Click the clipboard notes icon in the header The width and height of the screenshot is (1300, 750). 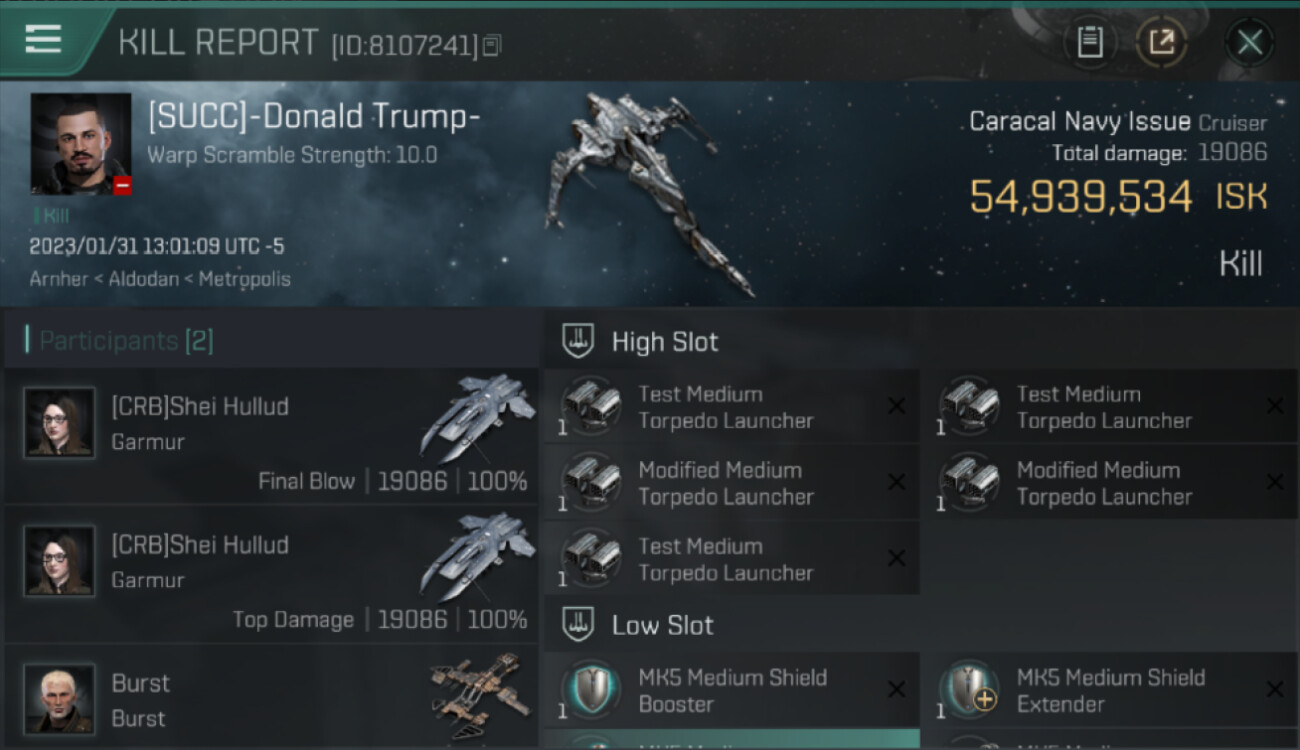point(1090,42)
